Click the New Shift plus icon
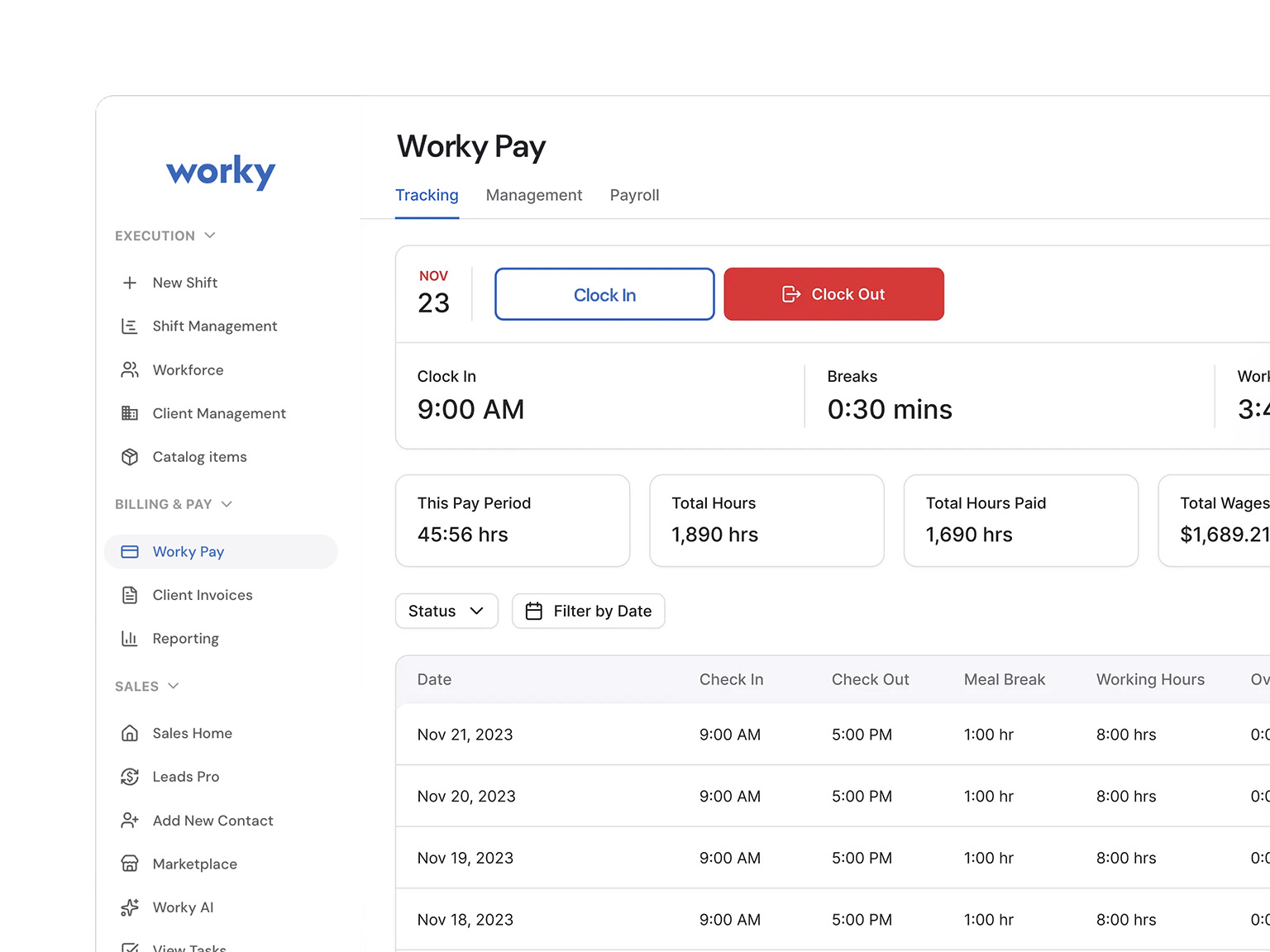1270x952 pixels. point(130,283)
